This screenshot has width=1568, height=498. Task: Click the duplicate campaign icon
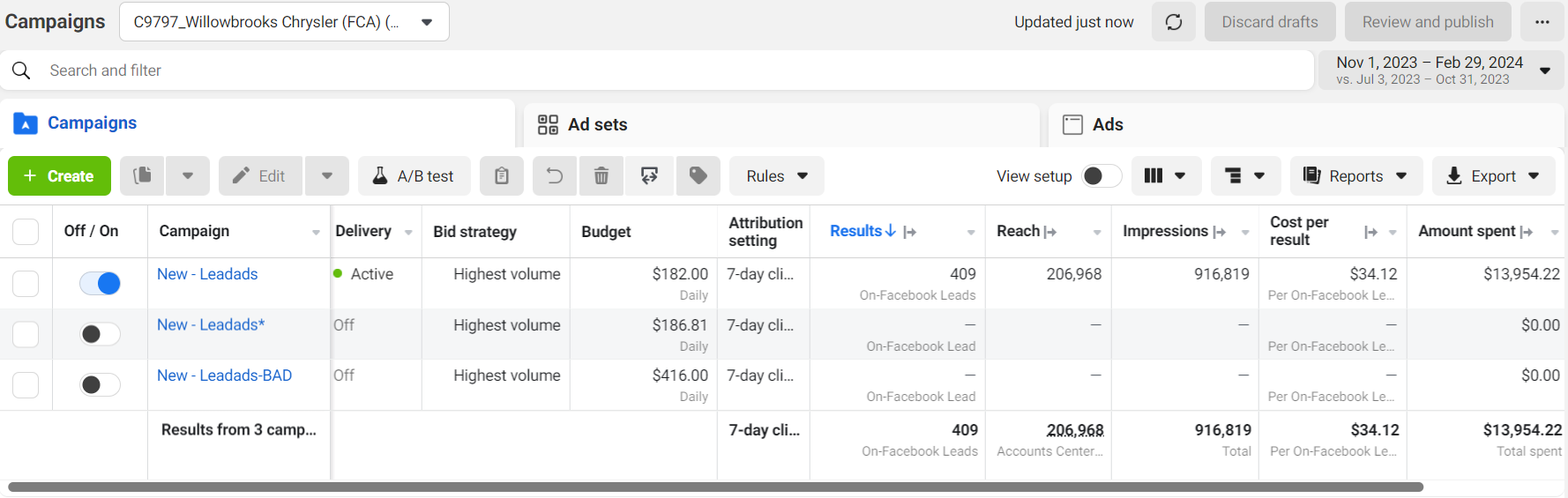142,176
